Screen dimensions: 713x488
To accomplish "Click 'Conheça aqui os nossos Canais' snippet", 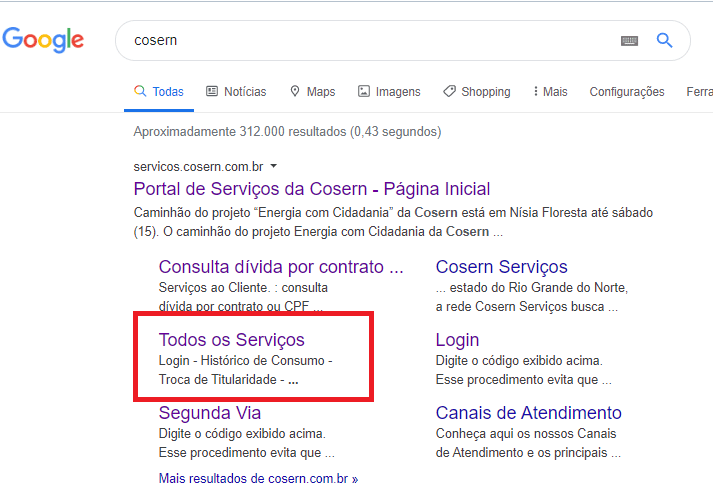I will [x=528, y=443].
